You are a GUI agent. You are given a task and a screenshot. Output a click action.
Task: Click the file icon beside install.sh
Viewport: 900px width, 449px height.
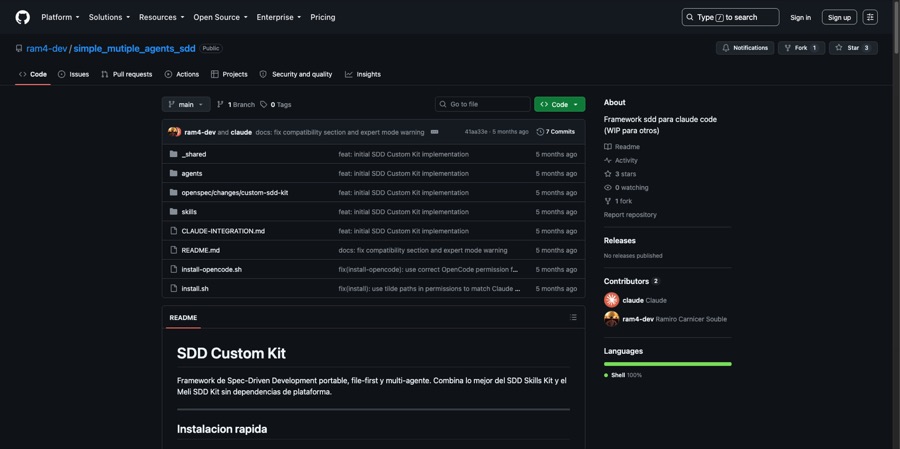(x=173, y=288)
